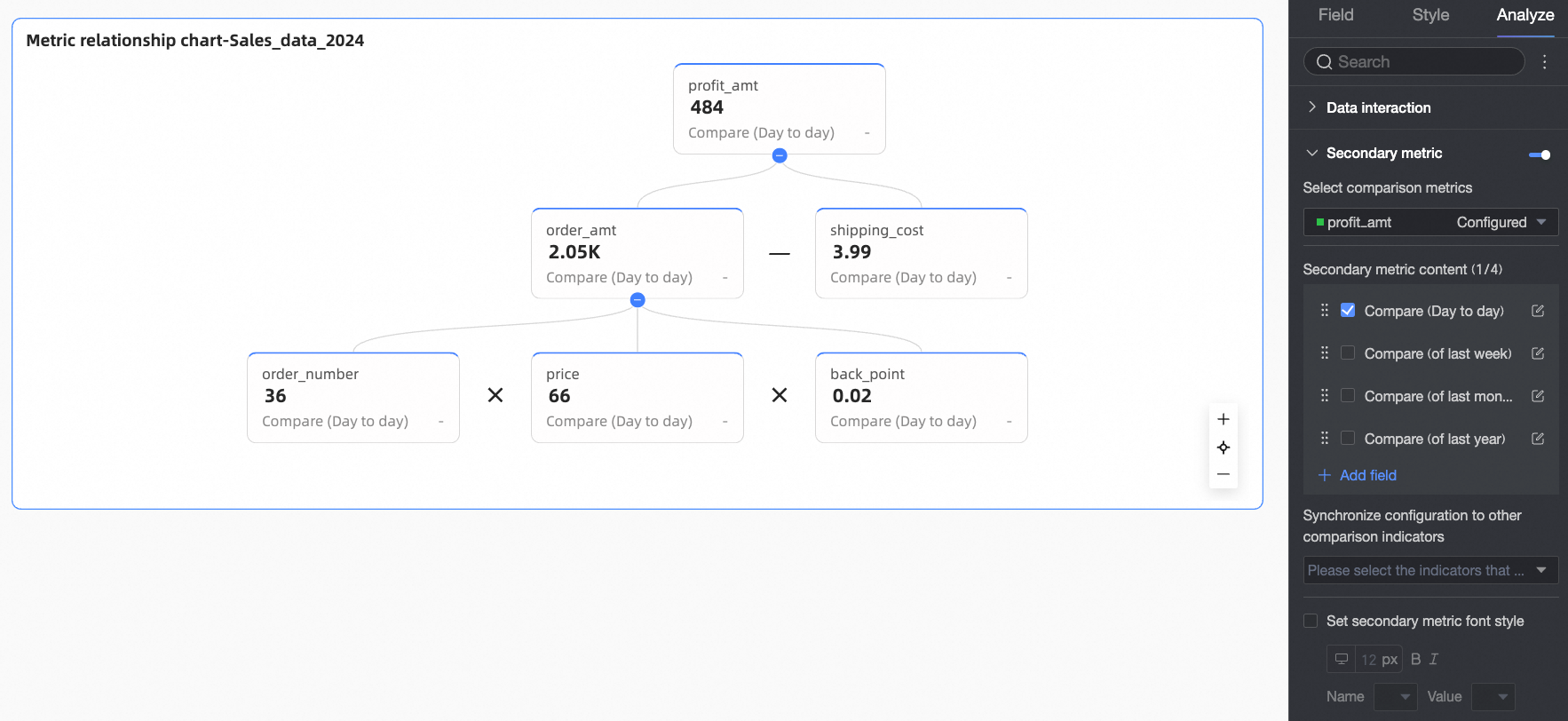Screen dimensions: 1568x721
Task: Click the bold font style icon
Action: pos(1415,659)
